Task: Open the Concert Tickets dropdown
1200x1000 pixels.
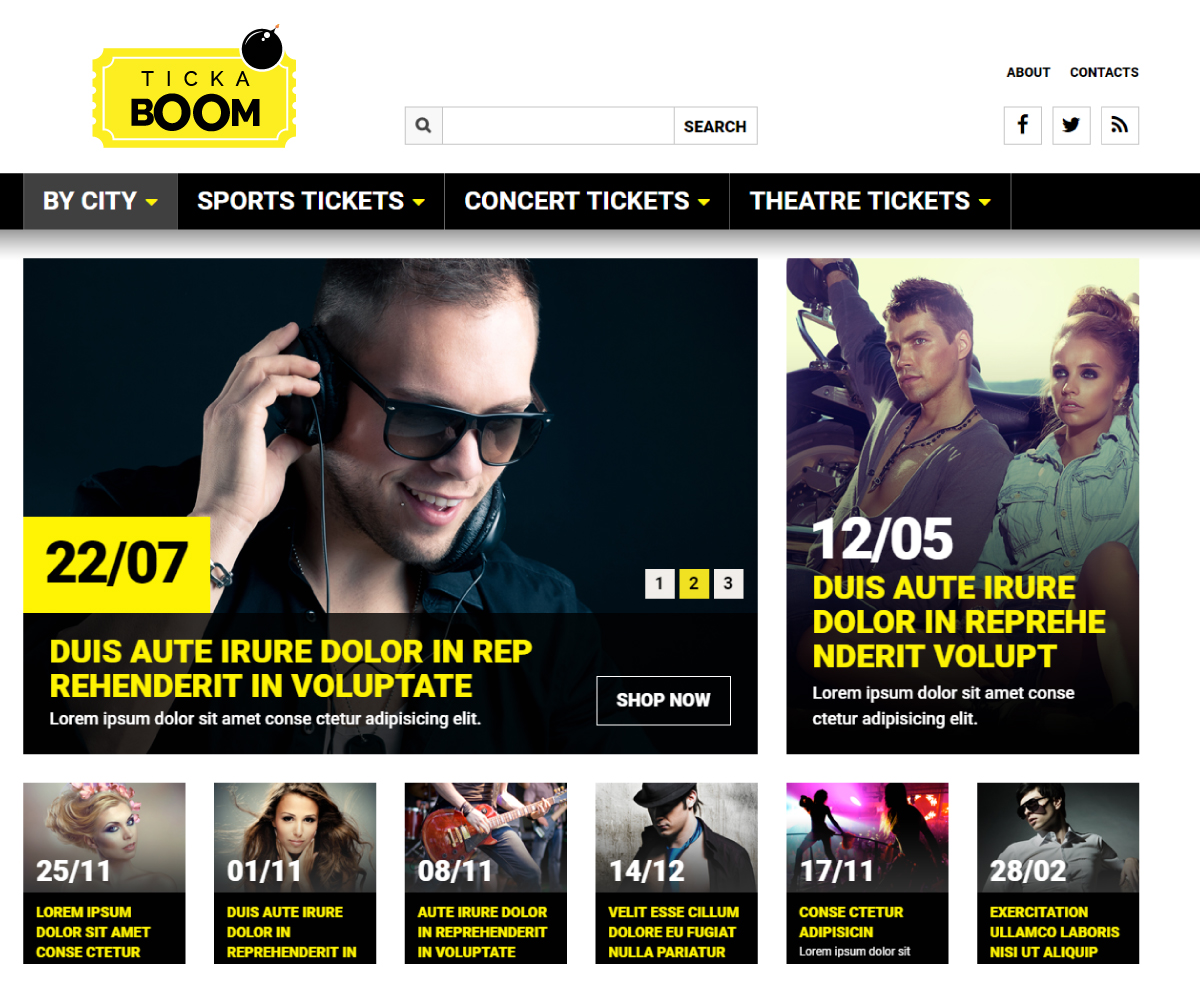Action: [x=587, y=201]
